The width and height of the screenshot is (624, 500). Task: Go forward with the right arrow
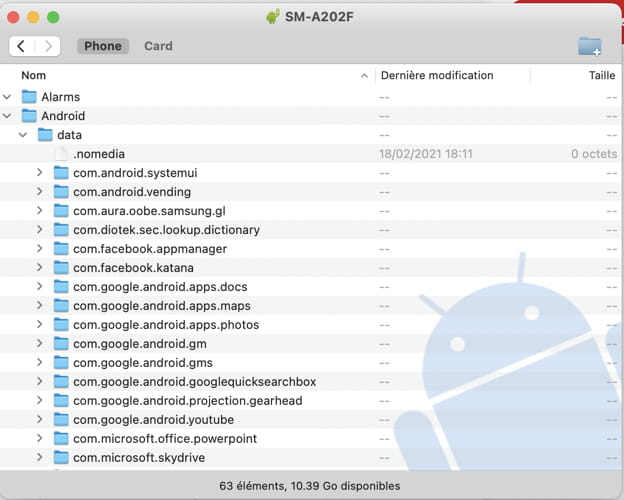[x=48, y=46]
